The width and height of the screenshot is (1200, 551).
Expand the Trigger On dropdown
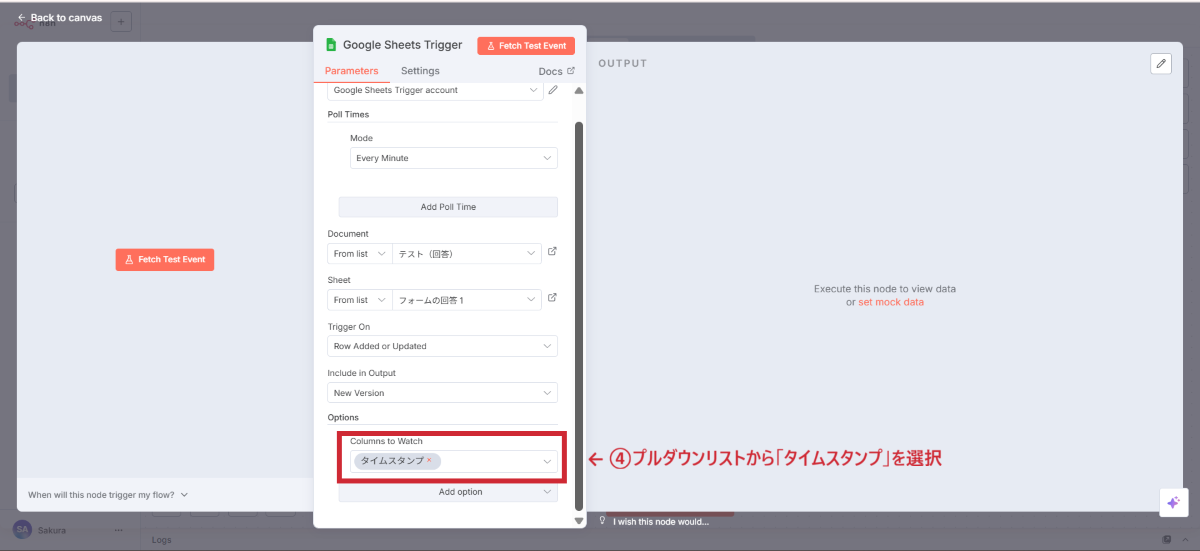point(442,346)
